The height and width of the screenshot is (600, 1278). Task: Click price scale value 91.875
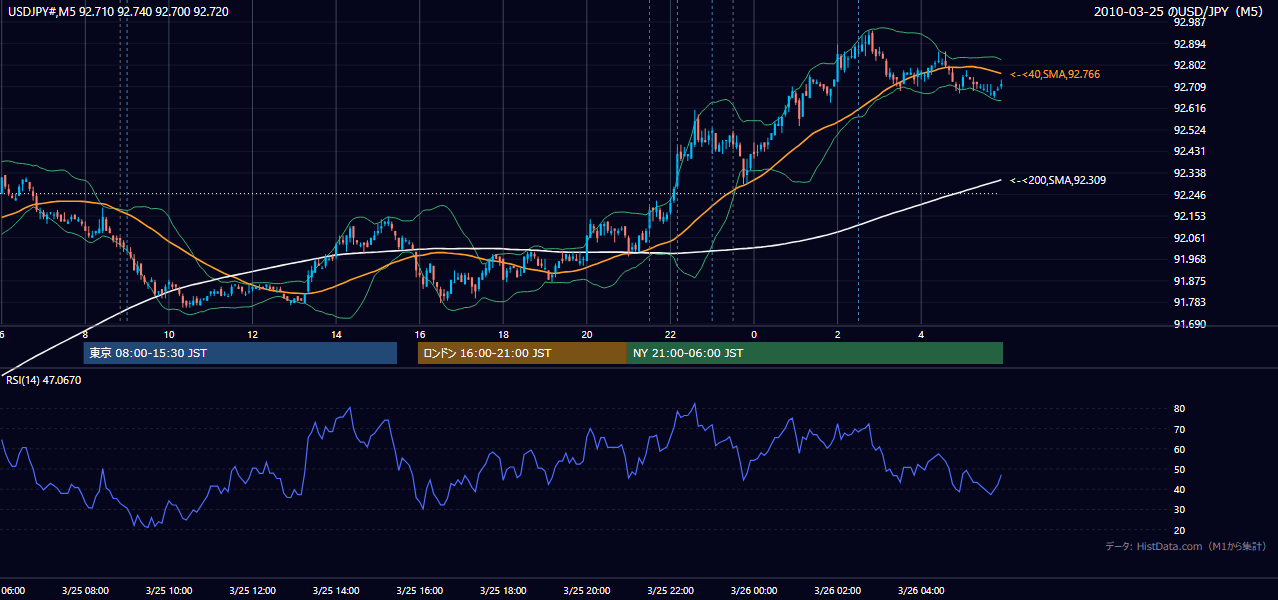point(1189,281)
